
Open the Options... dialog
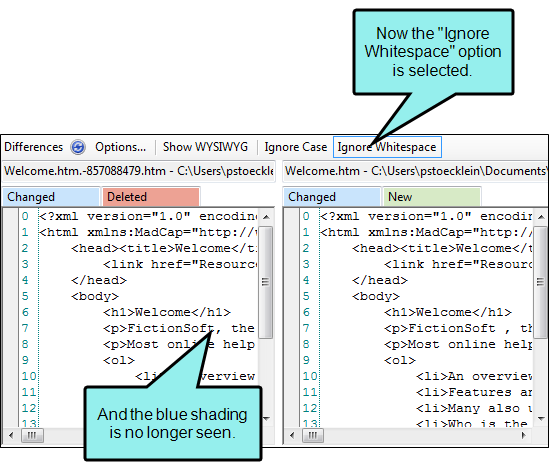tap(120, 147)
